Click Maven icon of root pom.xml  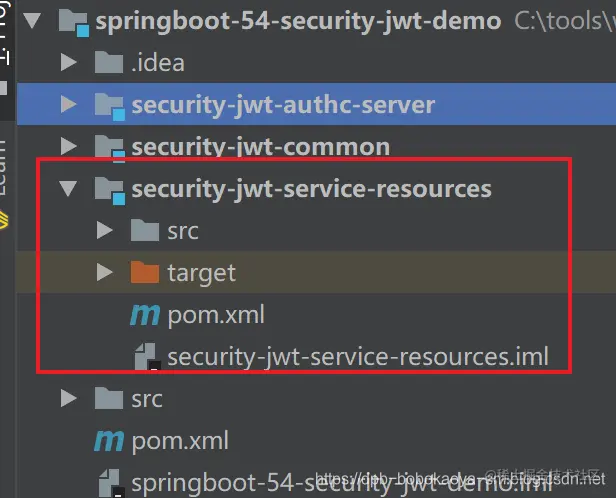109,441
